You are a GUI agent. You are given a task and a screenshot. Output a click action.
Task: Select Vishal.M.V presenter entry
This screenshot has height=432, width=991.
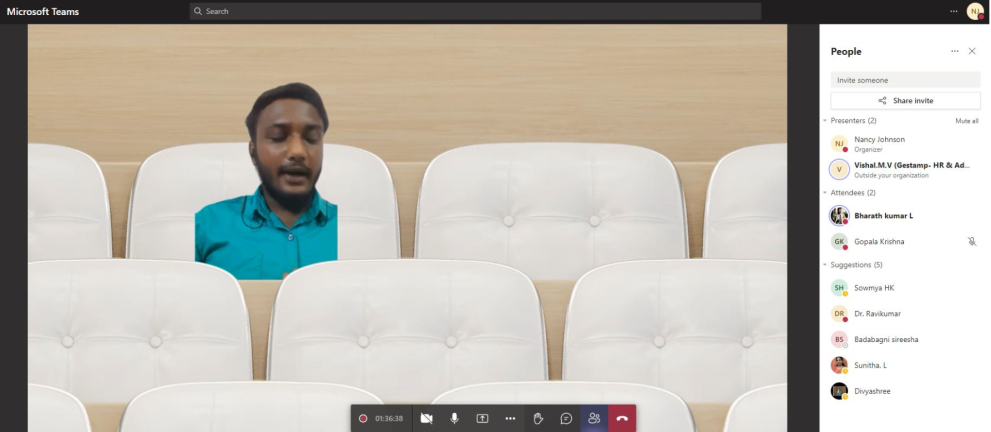pos(905,169)
